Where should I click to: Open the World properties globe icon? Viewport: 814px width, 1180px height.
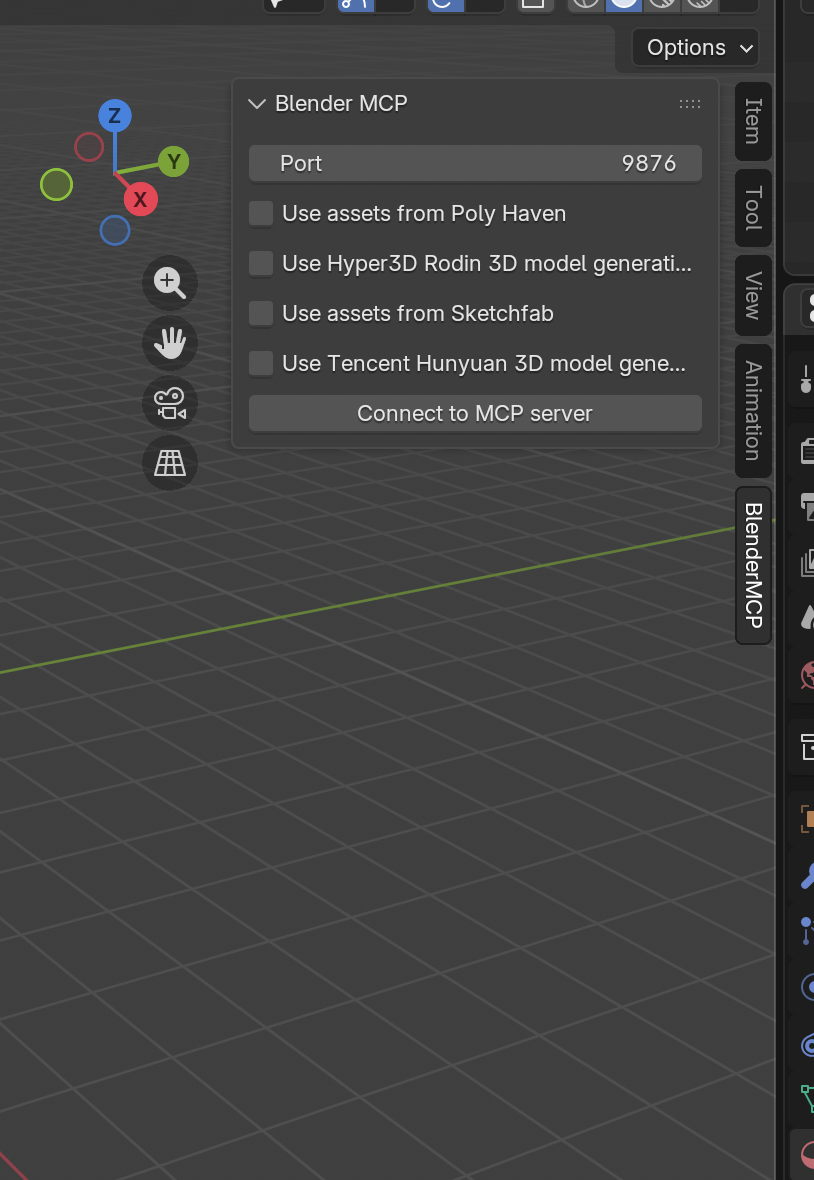[807, 675]
